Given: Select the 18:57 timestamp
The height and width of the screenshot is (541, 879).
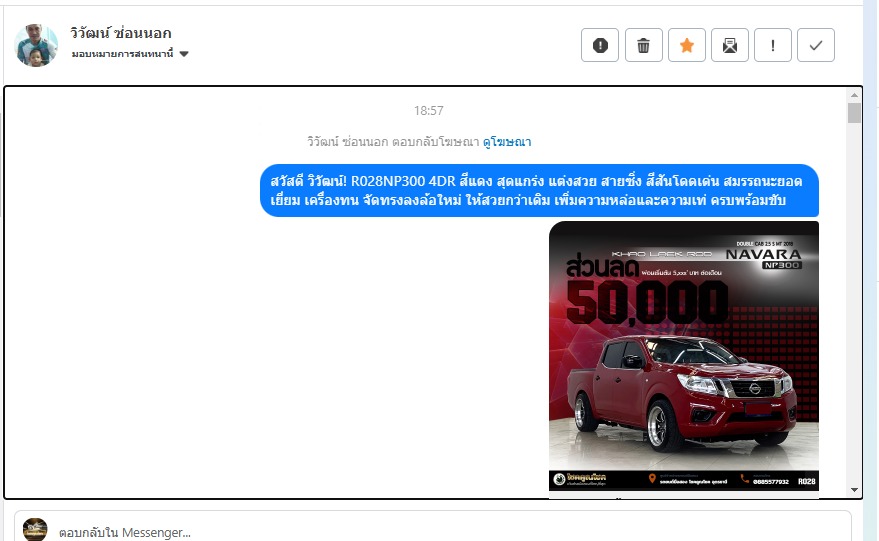Looking at the screenshot, I should (428, 110).
